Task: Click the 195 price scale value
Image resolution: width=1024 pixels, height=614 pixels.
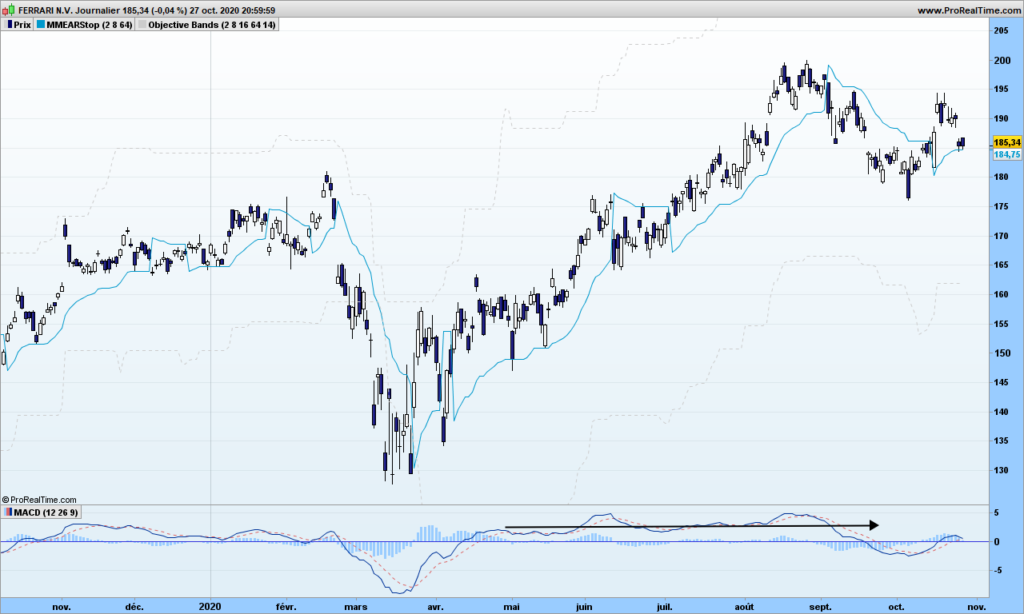Action: (x=1000, y=89)
